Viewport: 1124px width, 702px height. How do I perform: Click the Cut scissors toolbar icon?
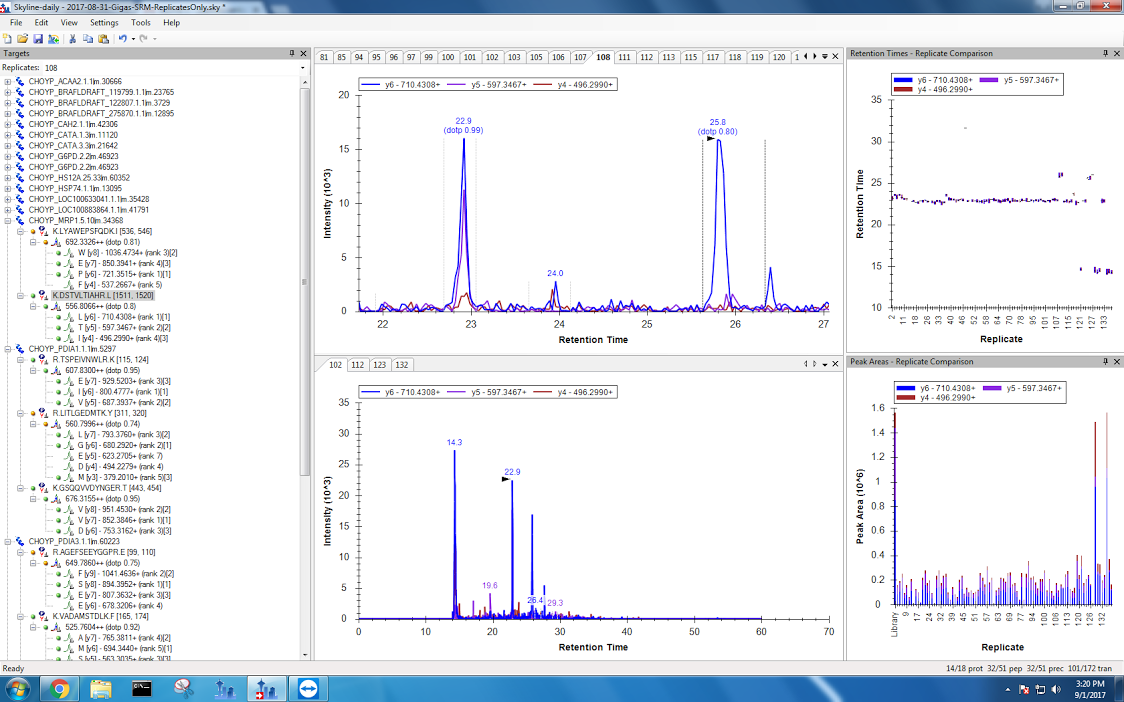pyautogui.click(x=73, y=38)
